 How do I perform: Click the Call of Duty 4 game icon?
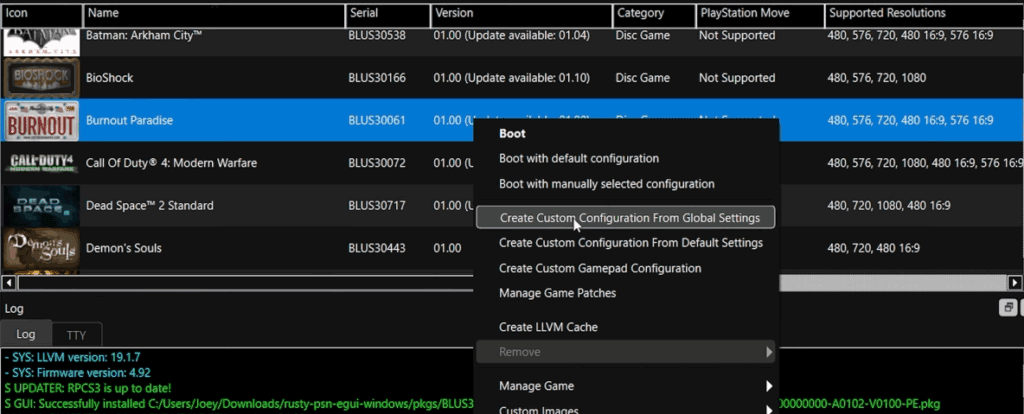40,163
